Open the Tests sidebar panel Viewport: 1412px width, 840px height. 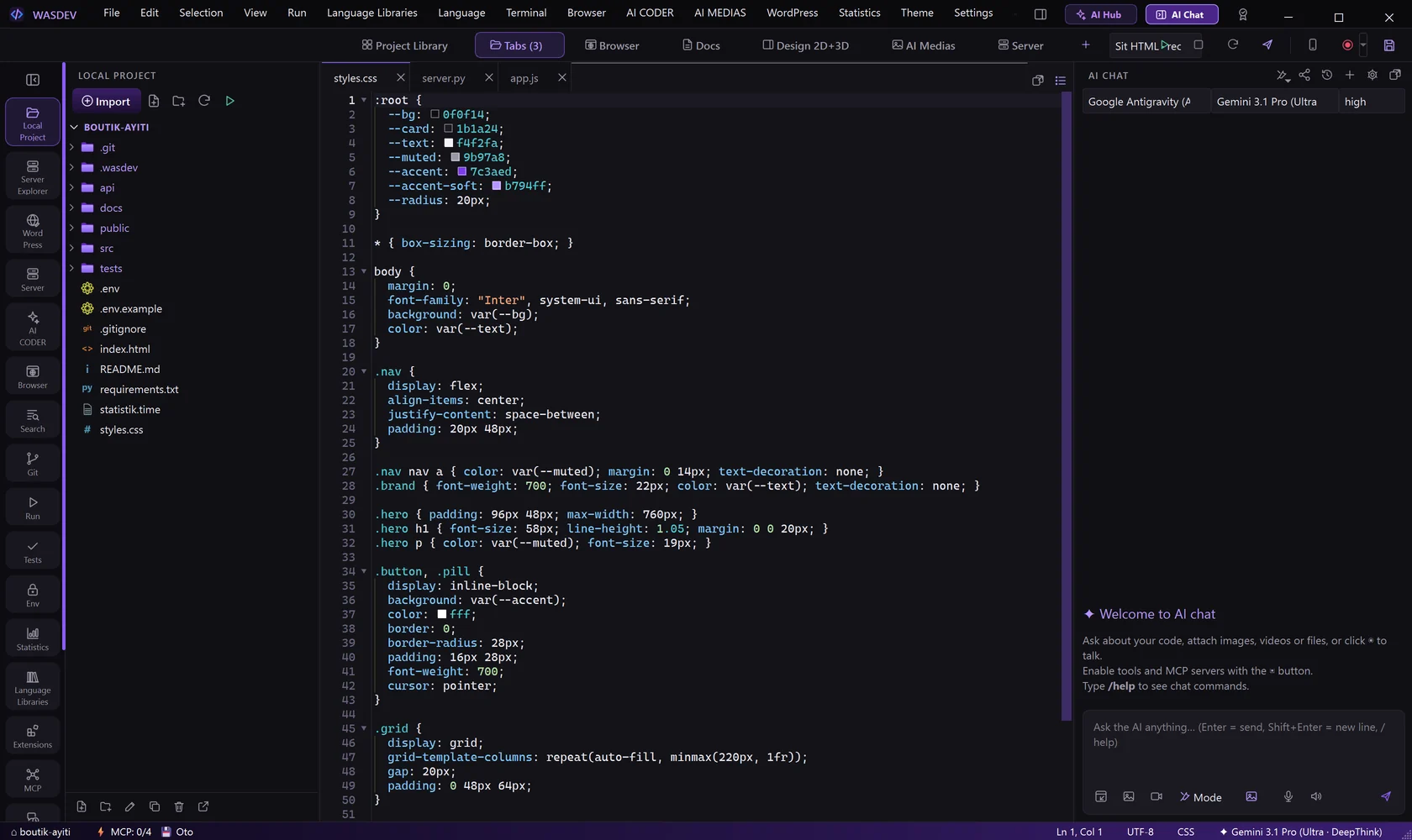click(x=33, y=551)
